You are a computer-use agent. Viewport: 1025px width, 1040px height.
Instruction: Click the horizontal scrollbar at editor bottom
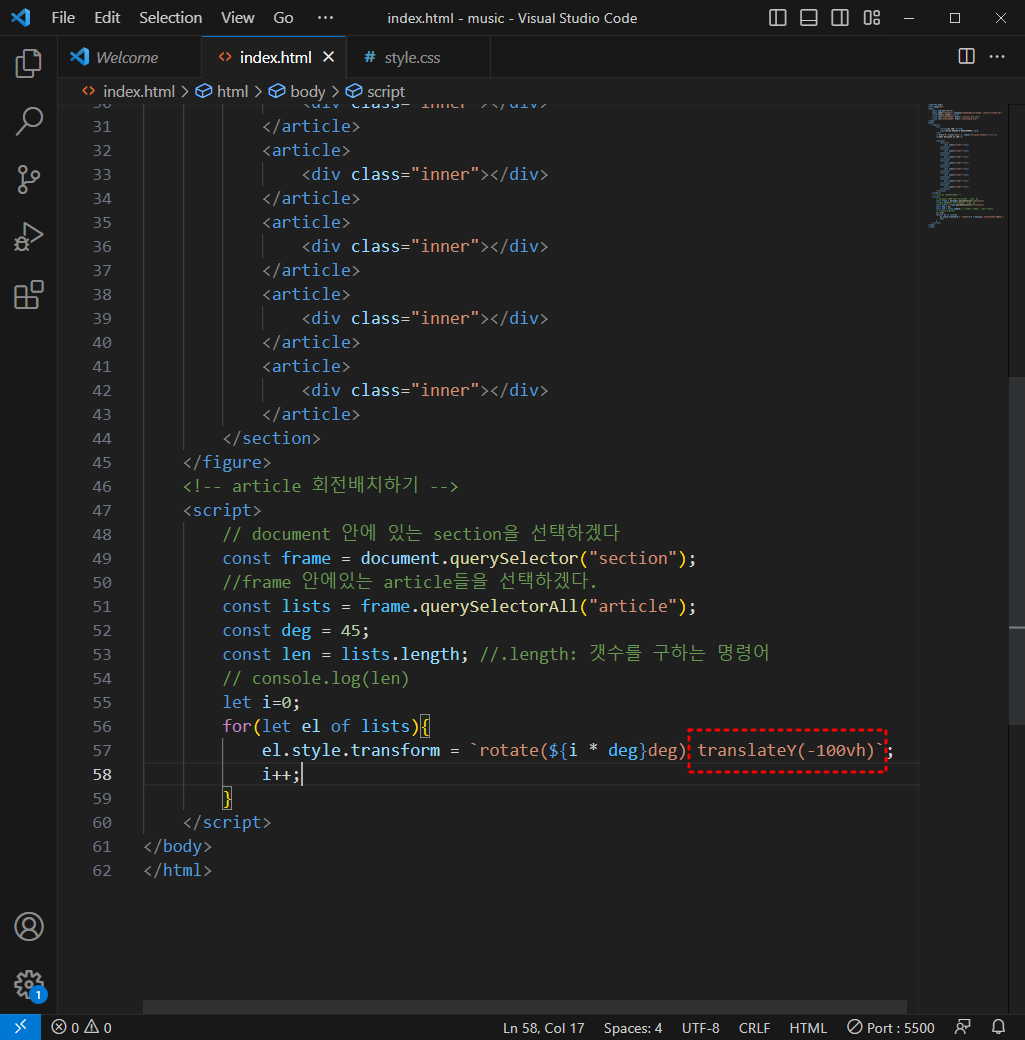click(x=525, y=1007)
